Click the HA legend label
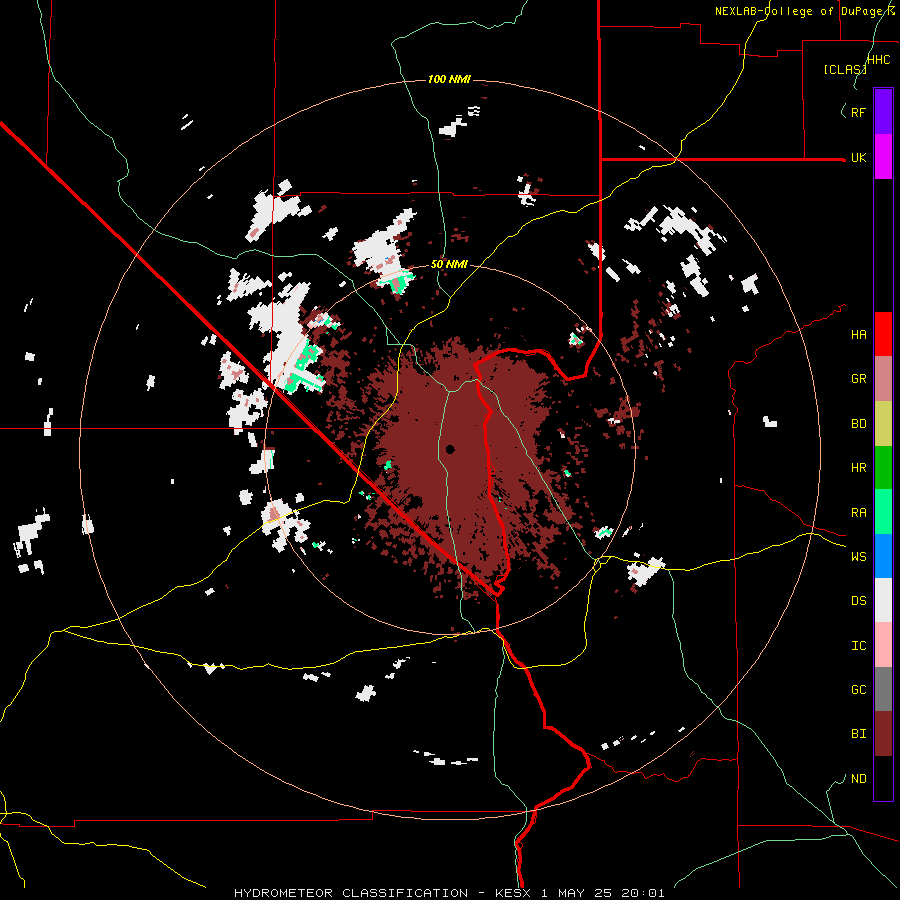 (x=858, y=335)
